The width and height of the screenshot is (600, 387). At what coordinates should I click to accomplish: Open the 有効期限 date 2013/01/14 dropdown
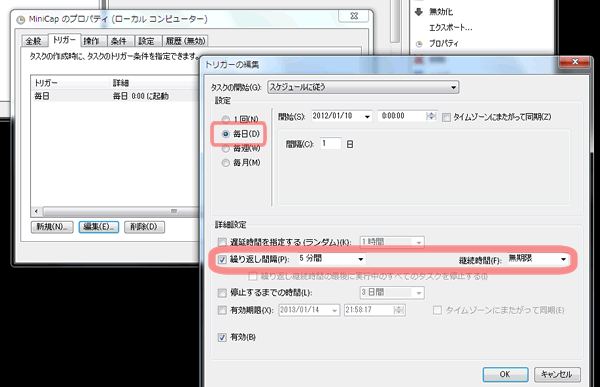(x=334, y=310)
